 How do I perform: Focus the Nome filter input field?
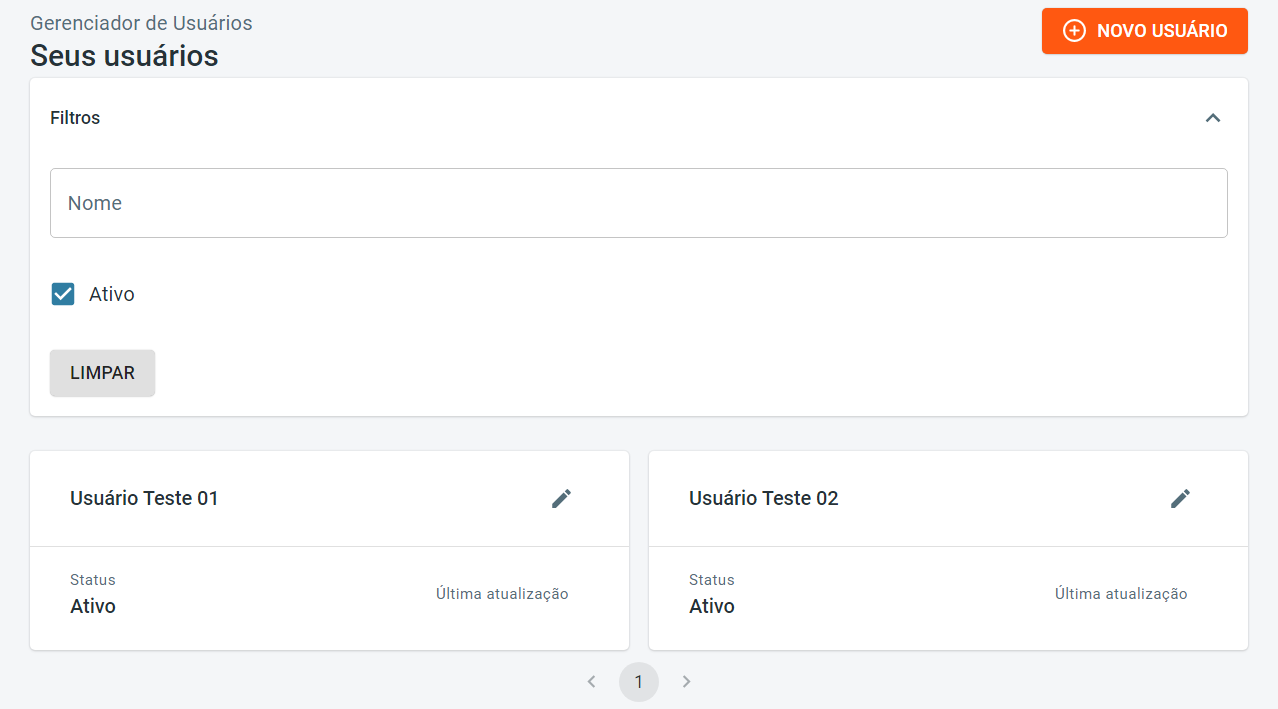coord(638,203)
